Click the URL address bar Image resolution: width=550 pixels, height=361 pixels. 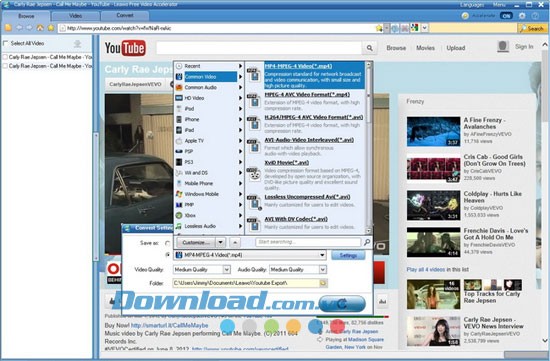point(216,28)
